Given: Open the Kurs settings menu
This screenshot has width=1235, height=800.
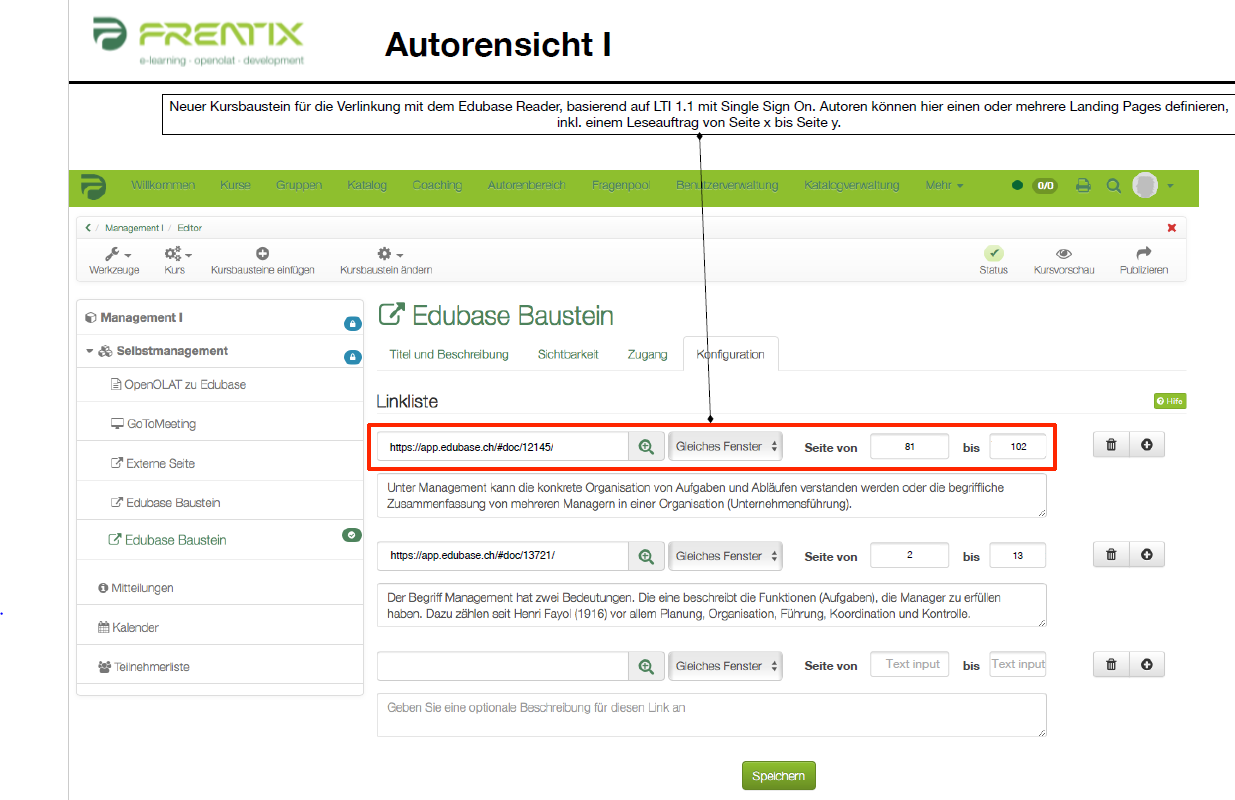Looking at the screenshot, I should (x=176, y=261).
